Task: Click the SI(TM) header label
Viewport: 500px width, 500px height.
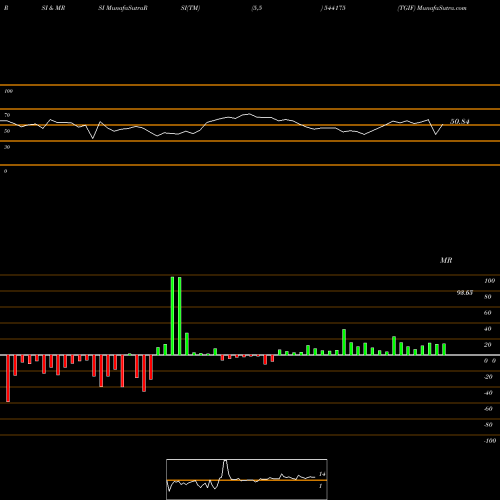Action: 190,8
